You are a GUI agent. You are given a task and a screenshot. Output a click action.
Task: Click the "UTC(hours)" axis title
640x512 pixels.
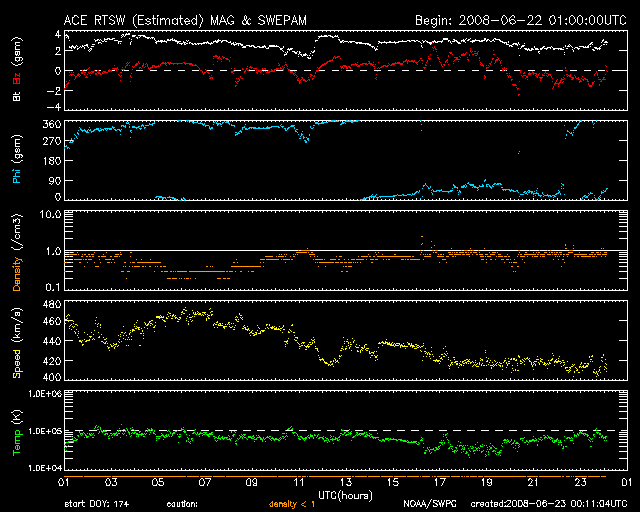point(345,496)
